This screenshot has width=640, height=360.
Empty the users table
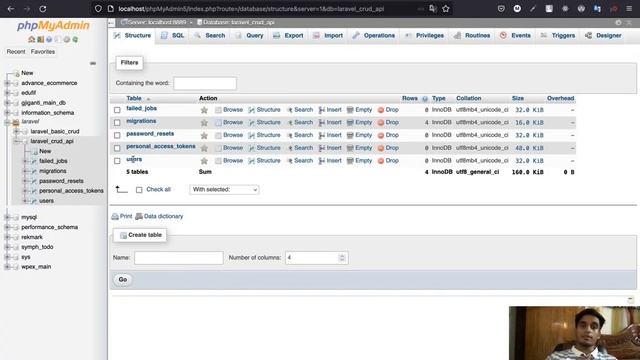pos(360,161)
